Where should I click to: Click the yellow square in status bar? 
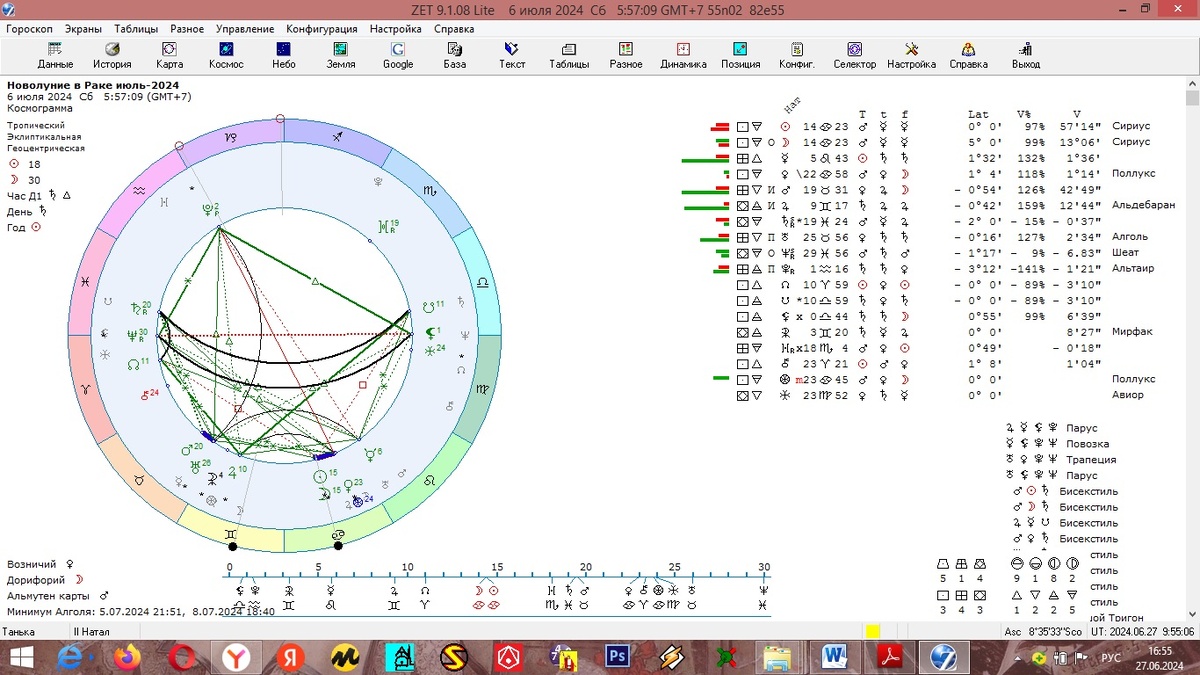[x=873, y=632]
